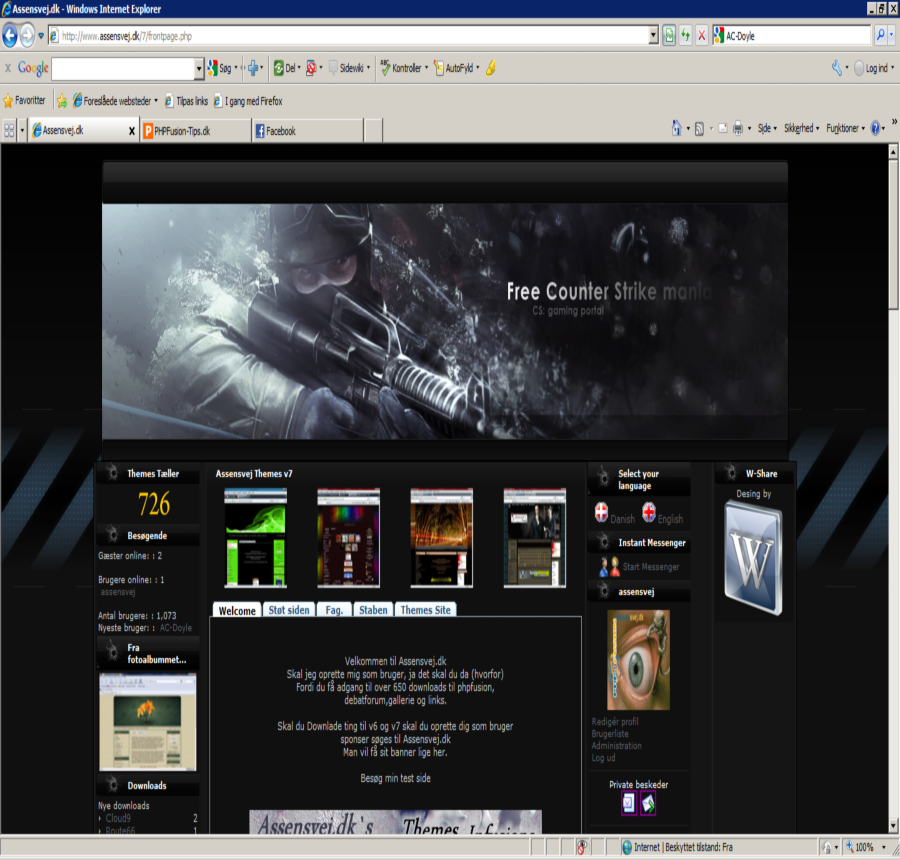The height and width of the screenshot is (860, 900).
Task: Click the blue plus icon on the Google toolbar
Action: coord(253,68)
